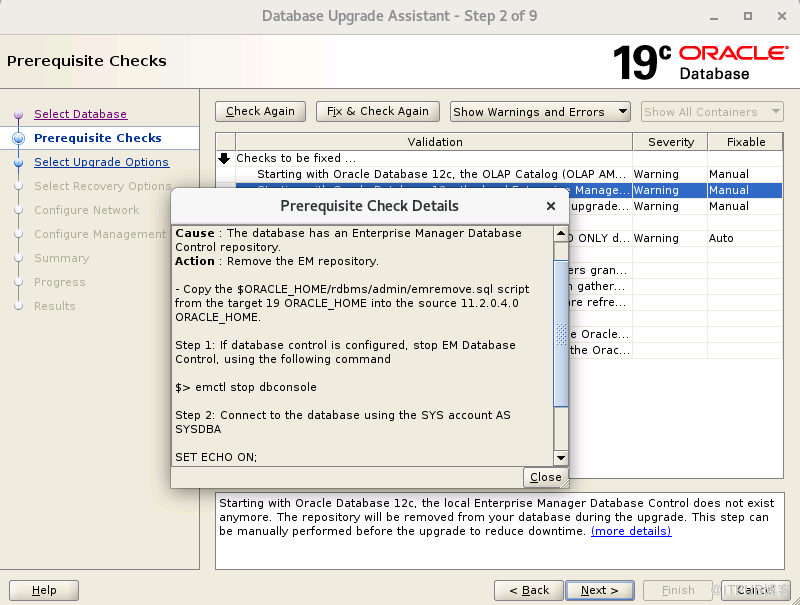
Task: Click Warning severity in the OLAP Catalog row
Action: tap(670, 174)
